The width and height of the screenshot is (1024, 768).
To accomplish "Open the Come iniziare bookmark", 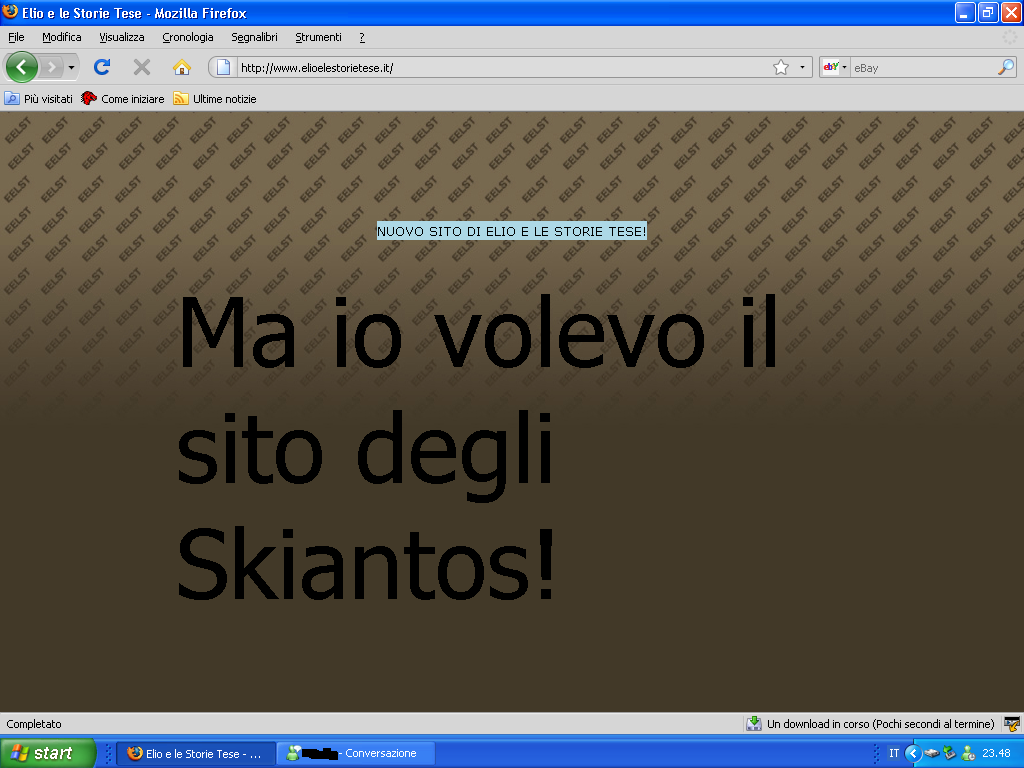I will click(123, 99).
